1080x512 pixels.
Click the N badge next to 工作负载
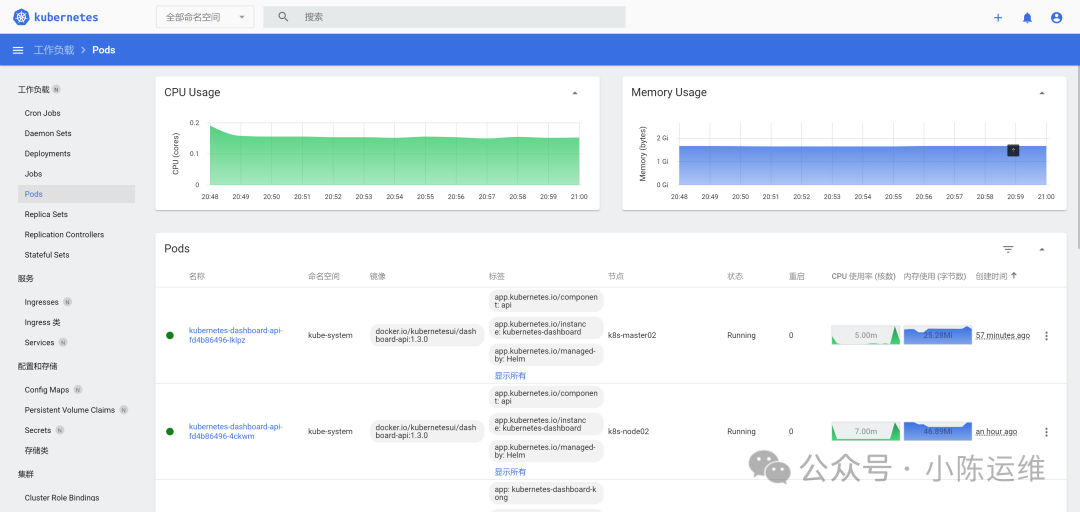tap(56, 90)
